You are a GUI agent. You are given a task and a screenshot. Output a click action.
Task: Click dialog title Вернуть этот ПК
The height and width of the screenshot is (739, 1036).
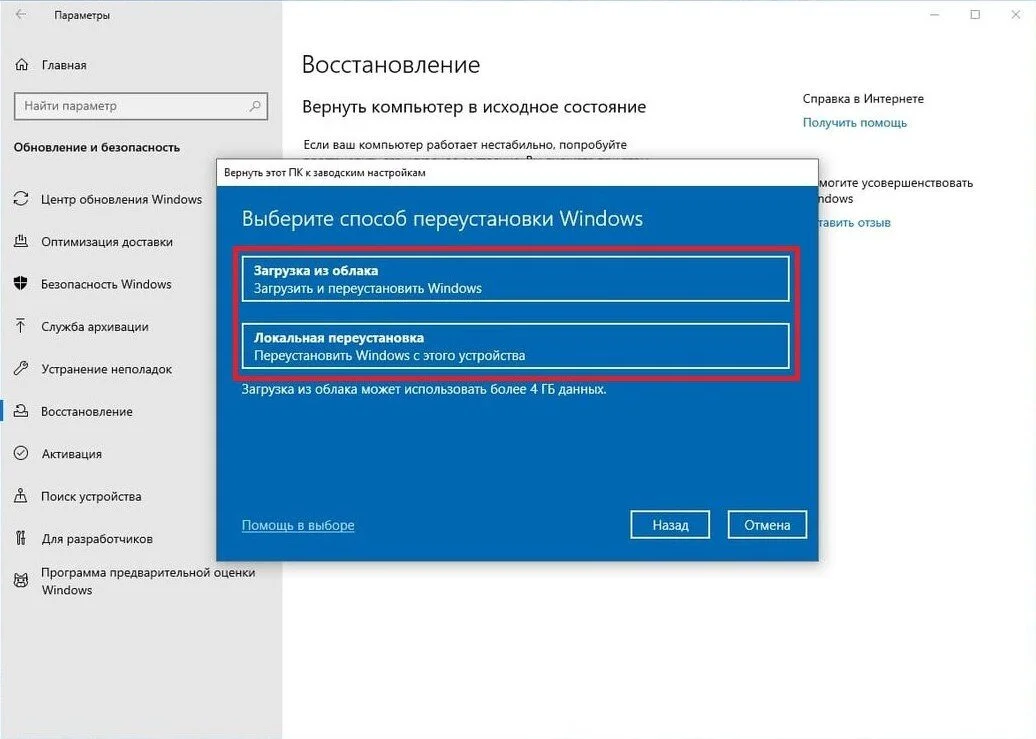point(324,173)
